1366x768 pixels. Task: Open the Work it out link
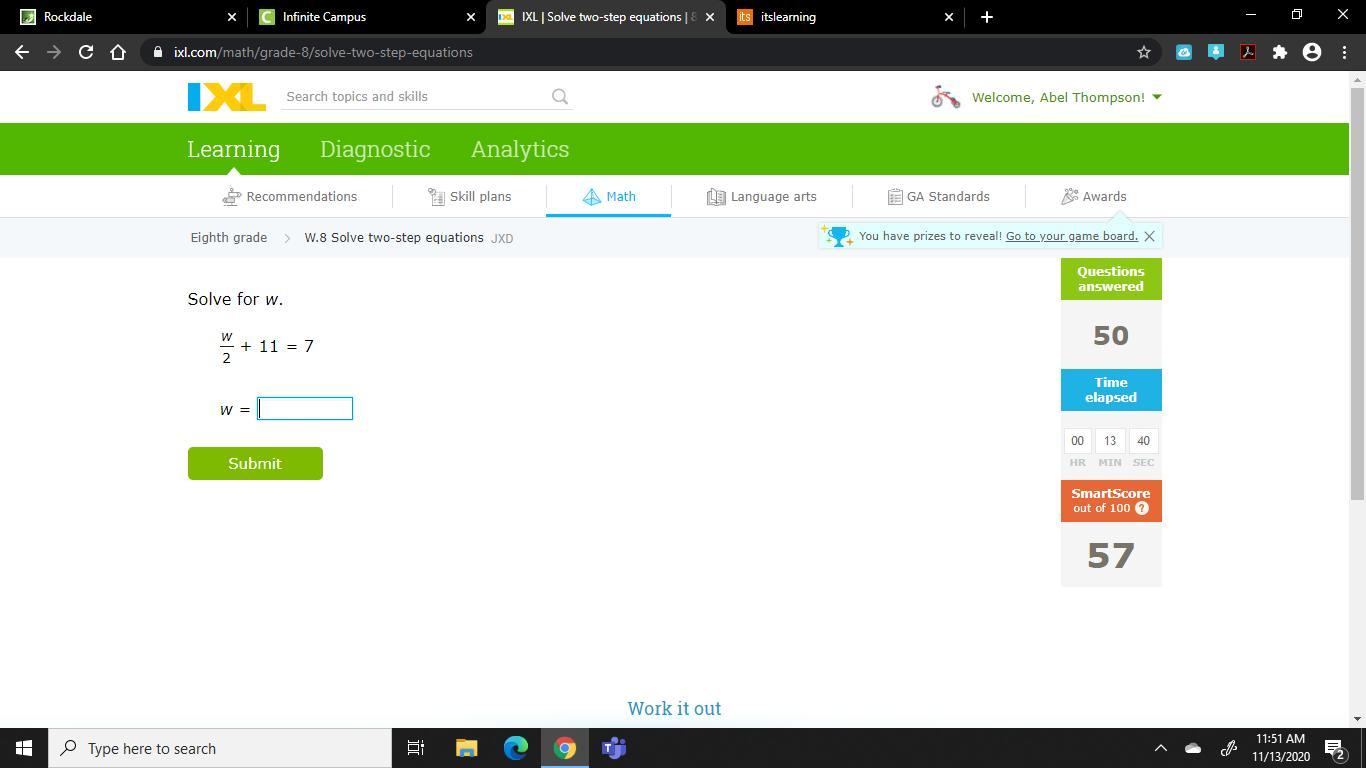[674, 709]
